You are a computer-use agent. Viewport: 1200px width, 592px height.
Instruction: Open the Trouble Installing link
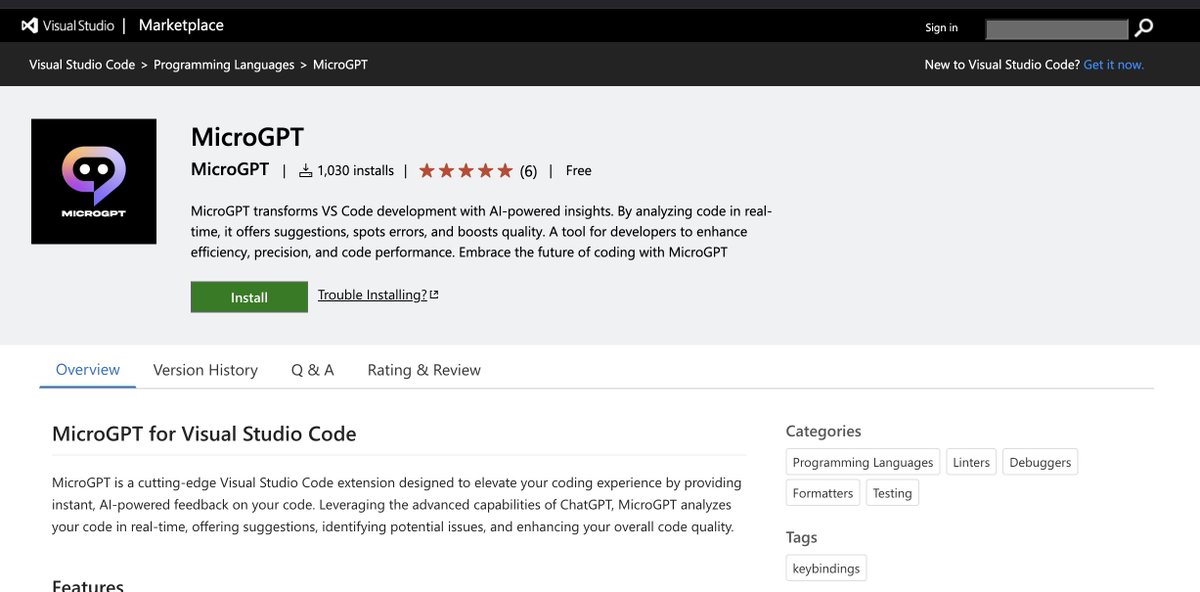(378, 295)
